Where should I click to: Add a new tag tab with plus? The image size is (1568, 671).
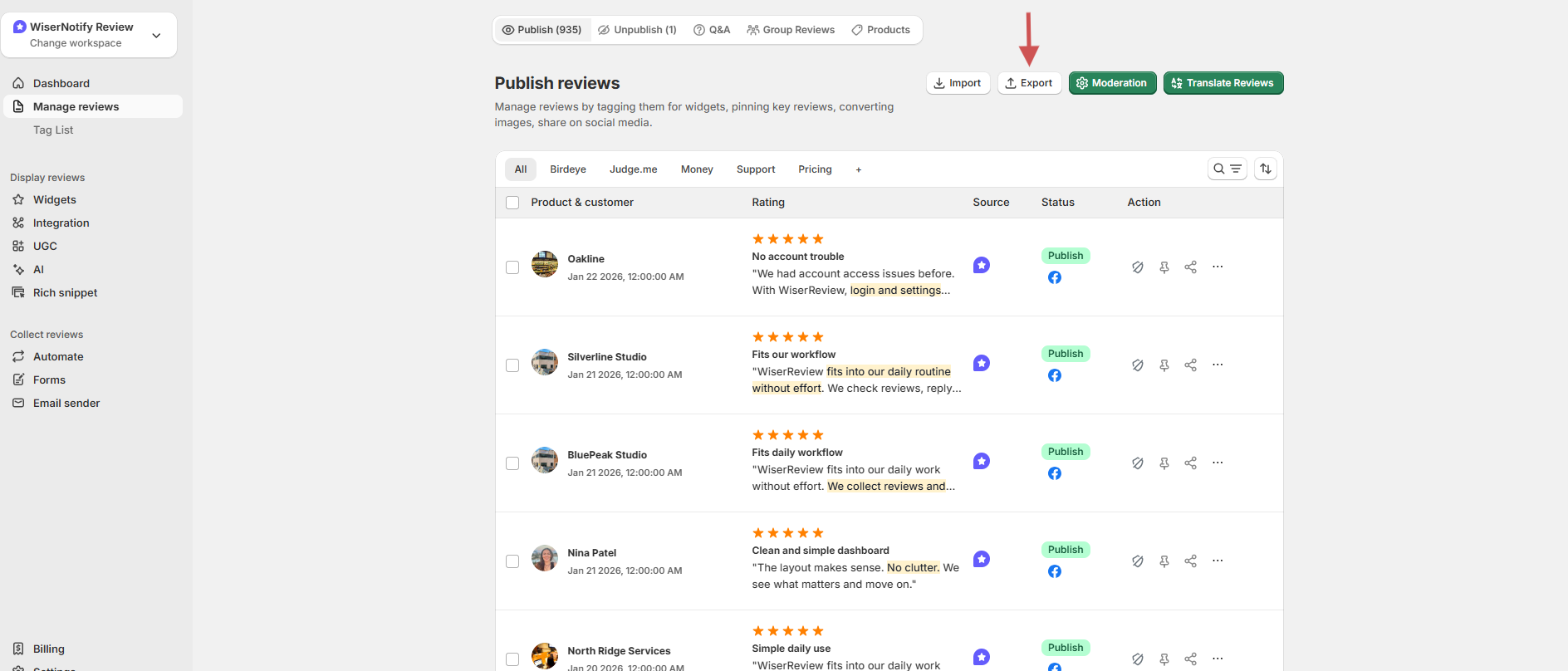coord(859,170)
